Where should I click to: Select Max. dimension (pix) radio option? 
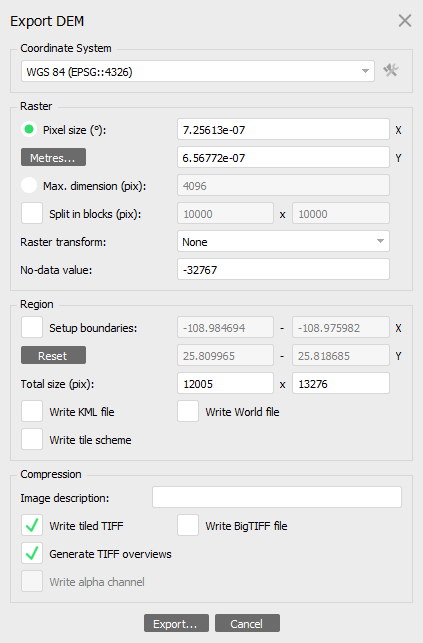[29, 185]
